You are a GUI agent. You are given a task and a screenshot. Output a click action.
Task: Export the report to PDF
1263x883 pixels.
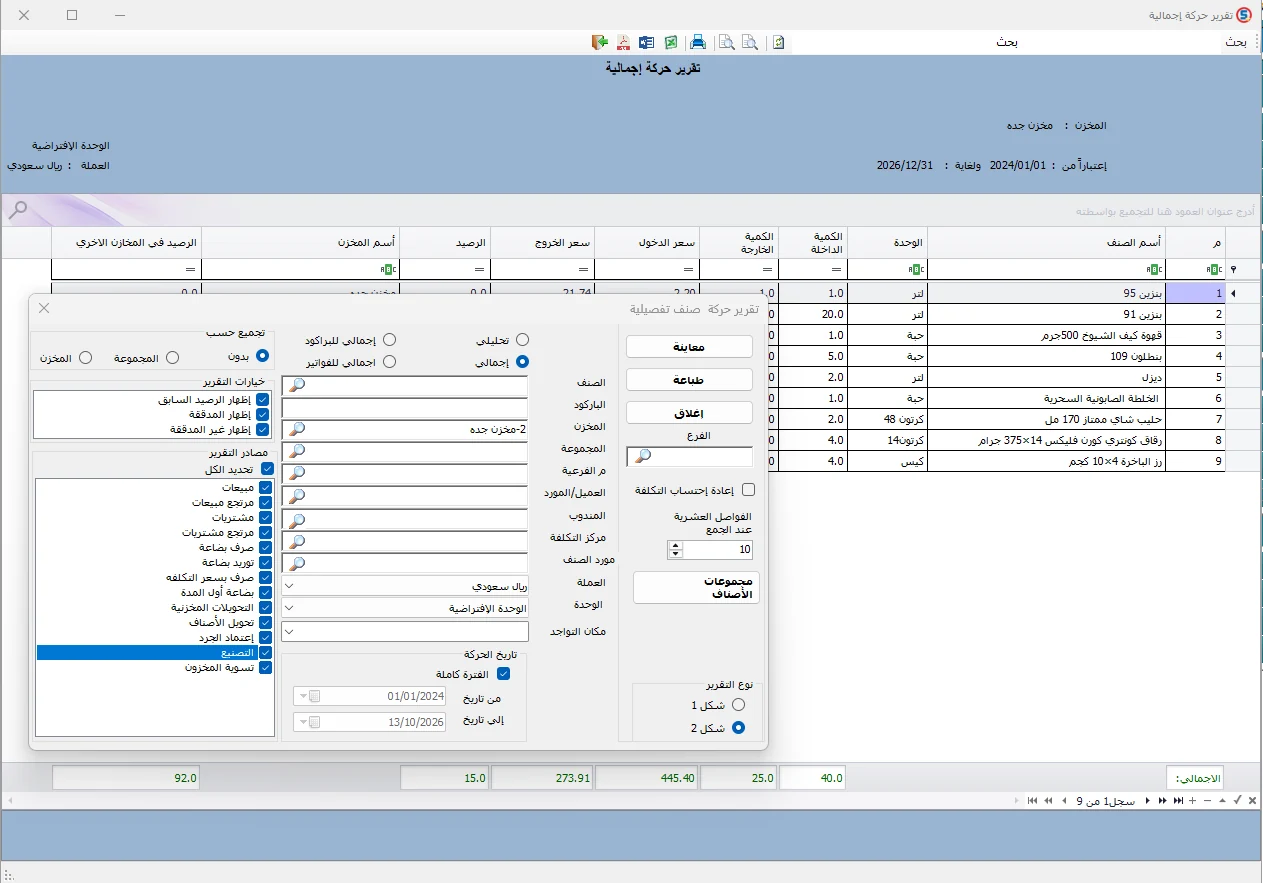coord(623,42)
